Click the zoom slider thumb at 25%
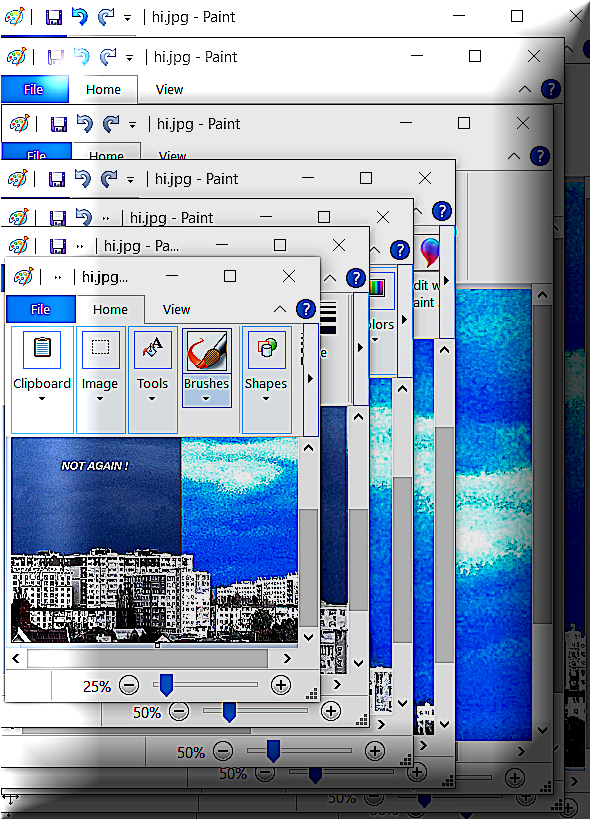This screenshot has height=820, width=591. point(166,685)
